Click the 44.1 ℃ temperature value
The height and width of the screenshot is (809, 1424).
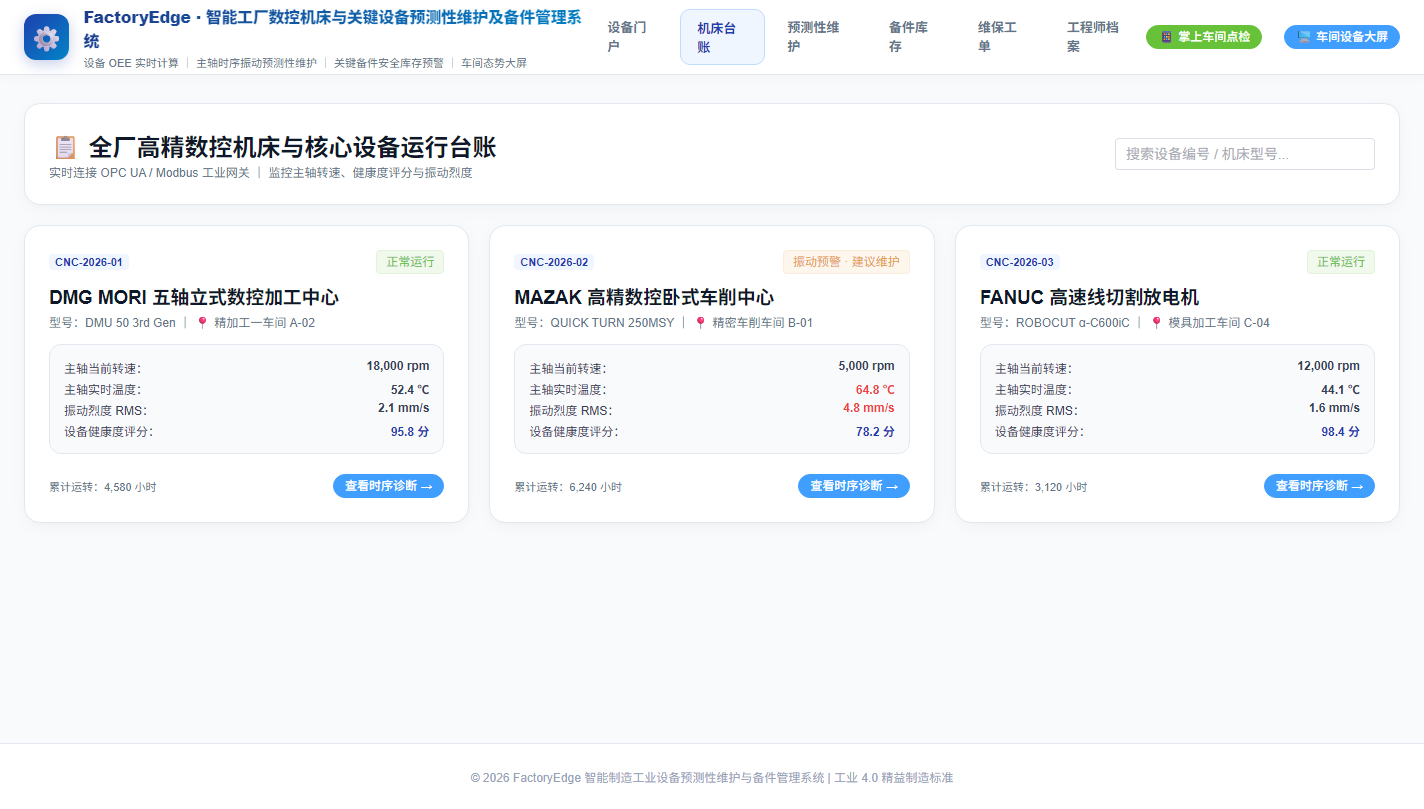tap(1341, 390)
